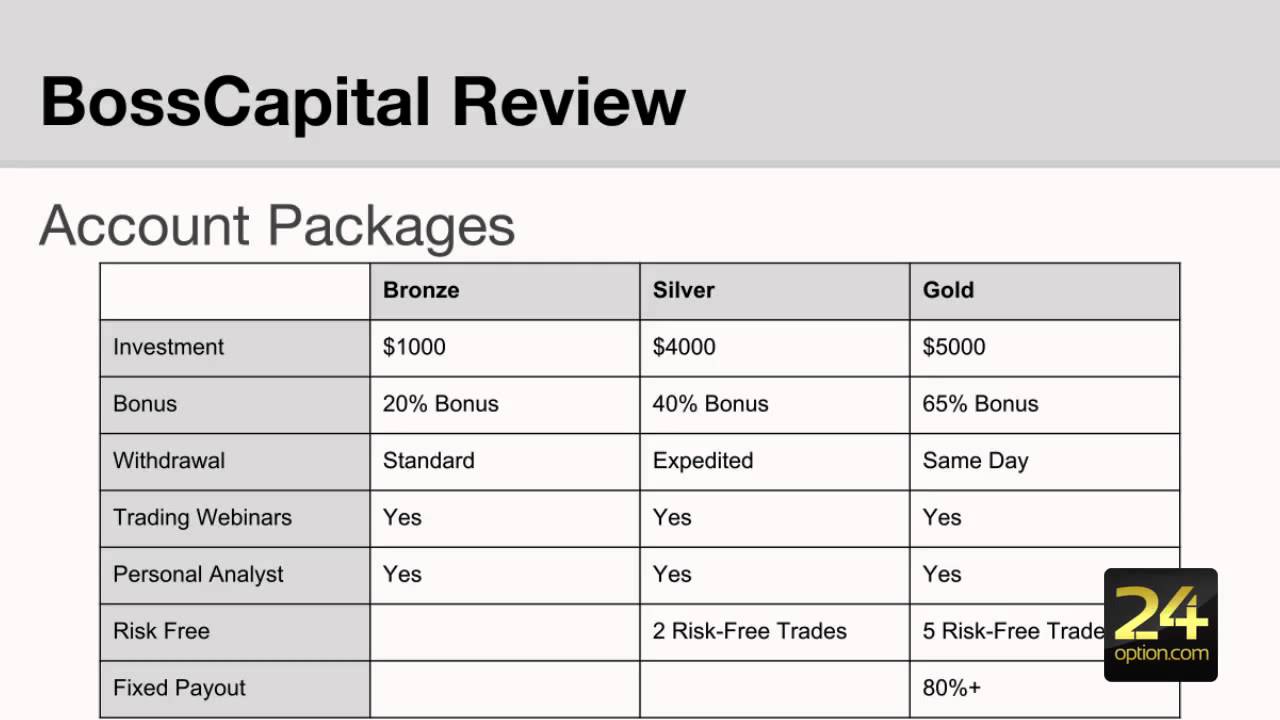Click the Same Day withdrawal cell
The image size is (1280, 720).
click(x=975, y=461)
